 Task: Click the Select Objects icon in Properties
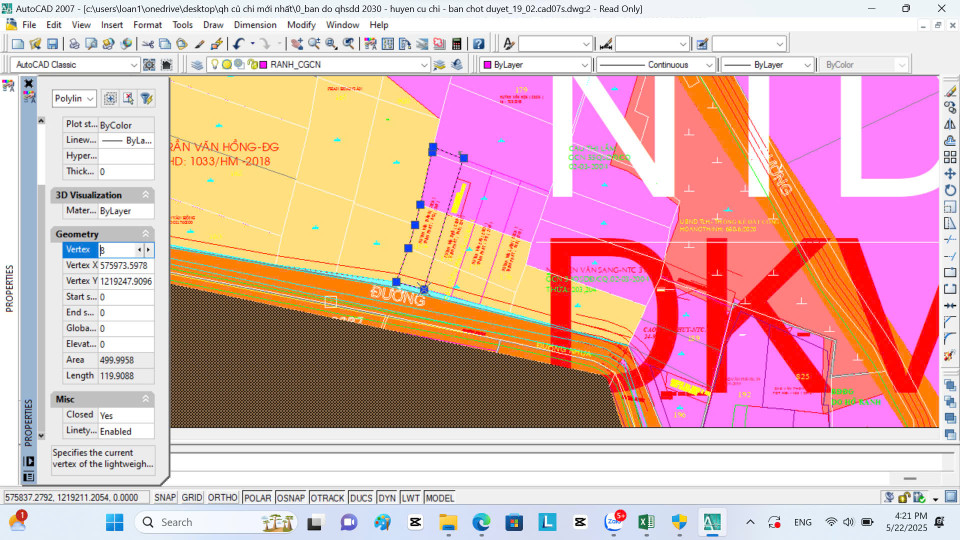128,99
